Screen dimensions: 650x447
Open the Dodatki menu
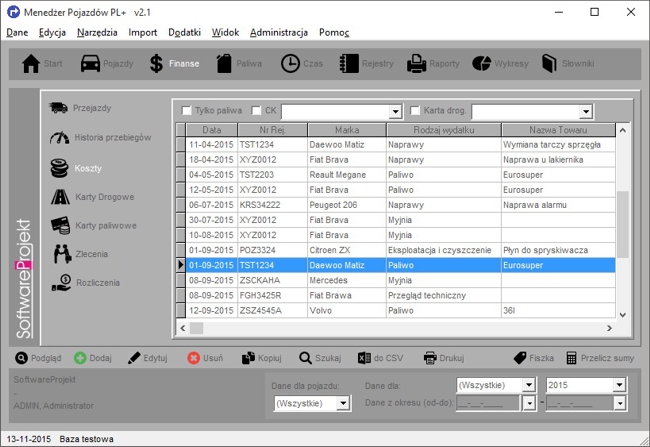184,32
